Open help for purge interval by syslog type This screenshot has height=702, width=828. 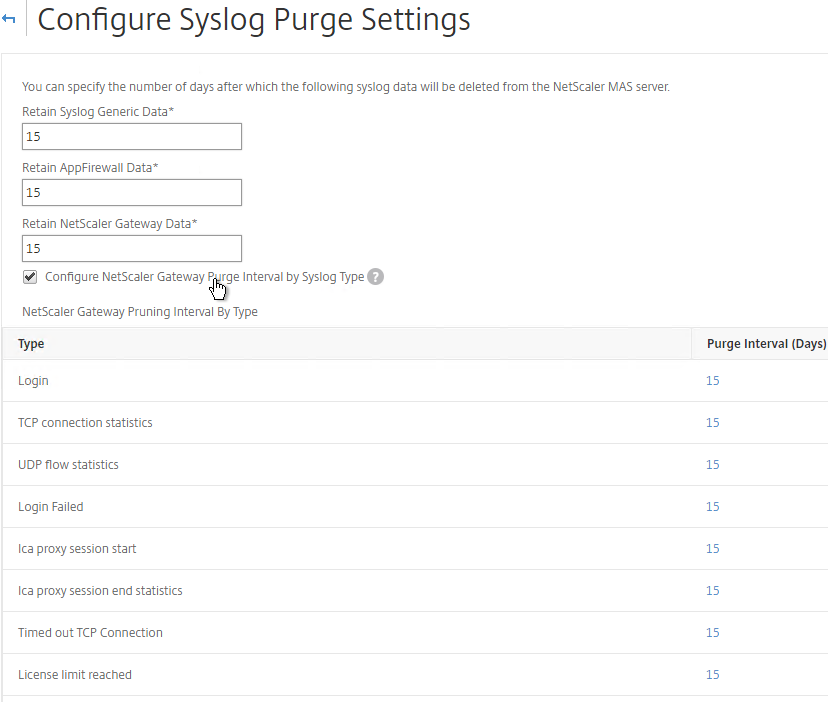point(375,277)
